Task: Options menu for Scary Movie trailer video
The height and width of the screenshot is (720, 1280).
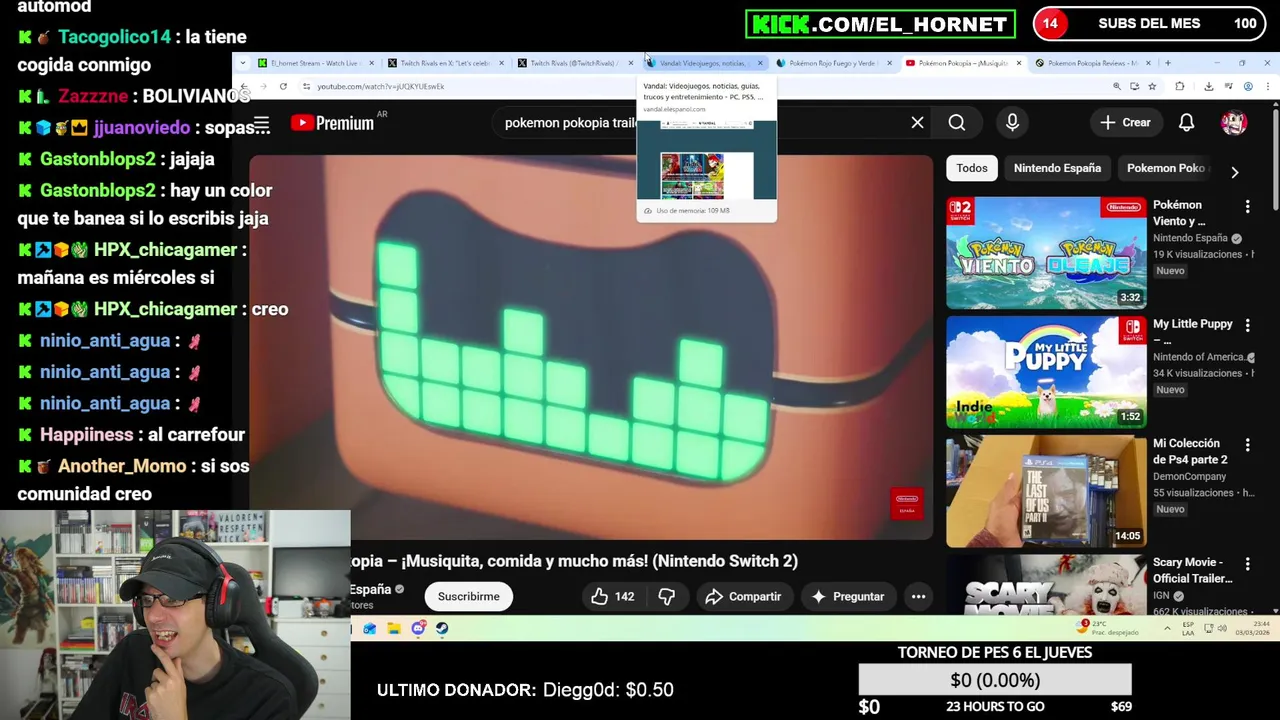Action: (x=1247, y=563)
